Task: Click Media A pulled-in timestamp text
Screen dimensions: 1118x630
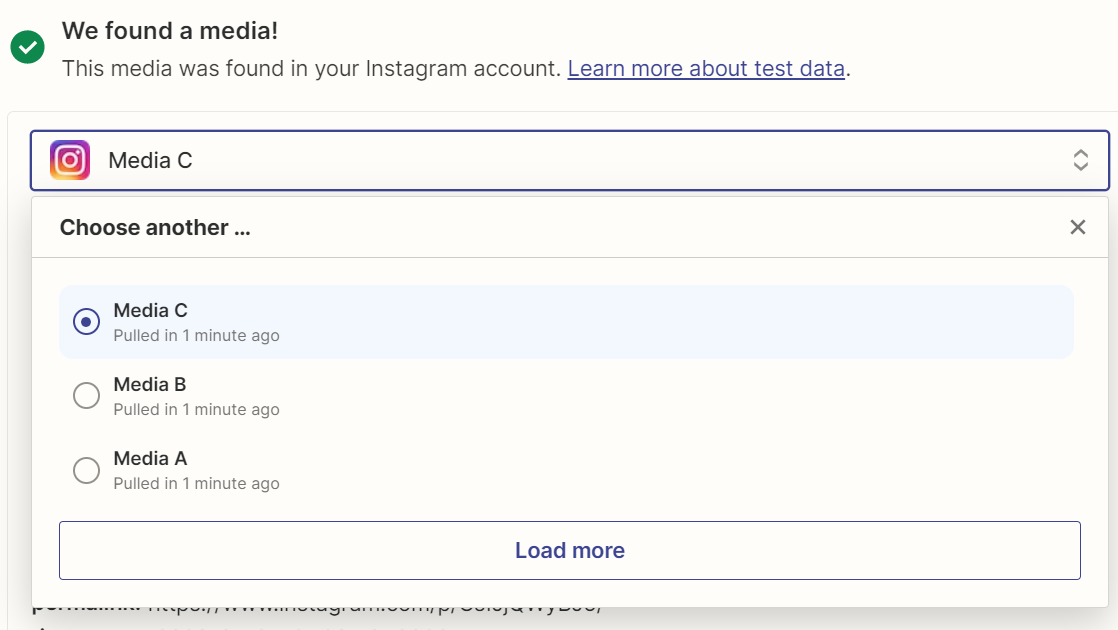Action: tap(196, 483)
